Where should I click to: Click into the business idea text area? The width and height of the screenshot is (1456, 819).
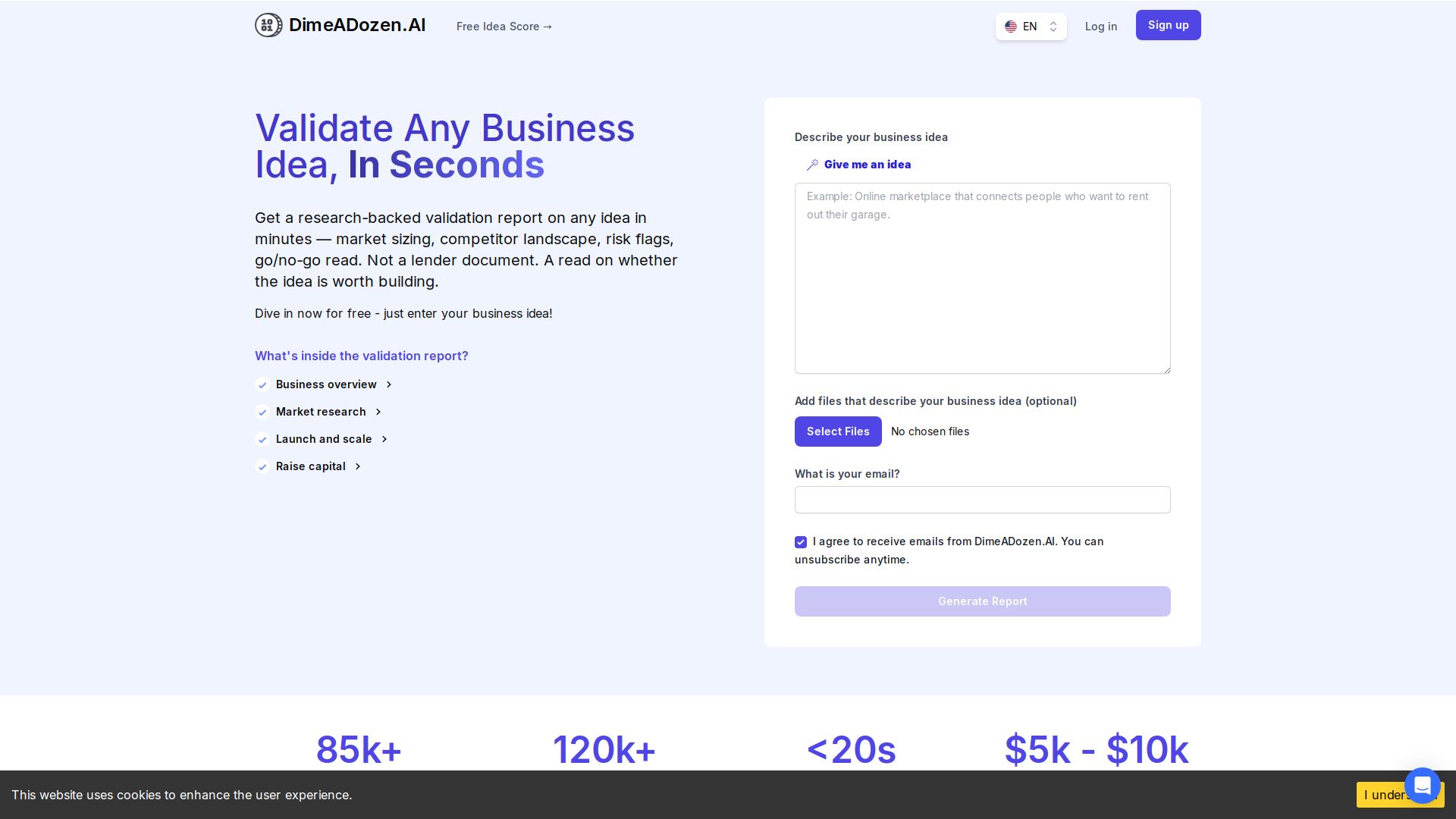coord(982,278)
